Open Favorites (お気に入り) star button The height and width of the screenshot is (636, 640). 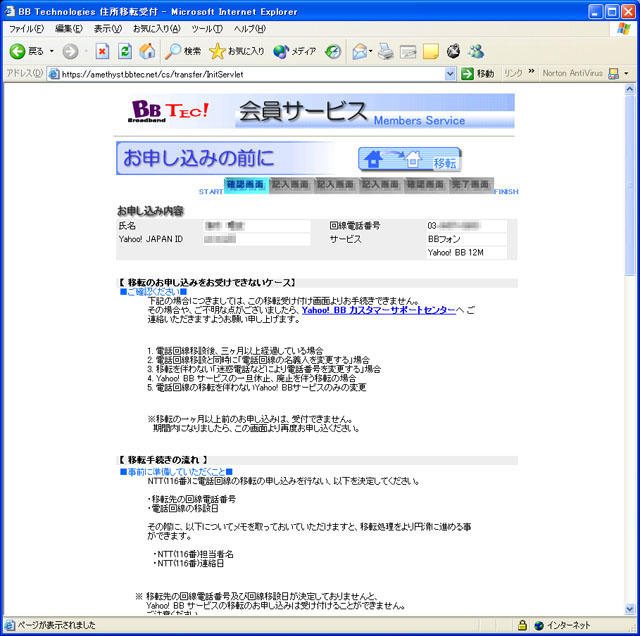coord(236,51)
